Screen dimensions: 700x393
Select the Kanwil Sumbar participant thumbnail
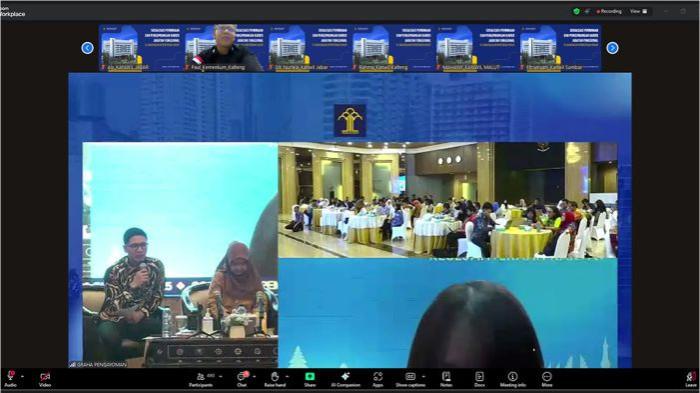[559, 48]
